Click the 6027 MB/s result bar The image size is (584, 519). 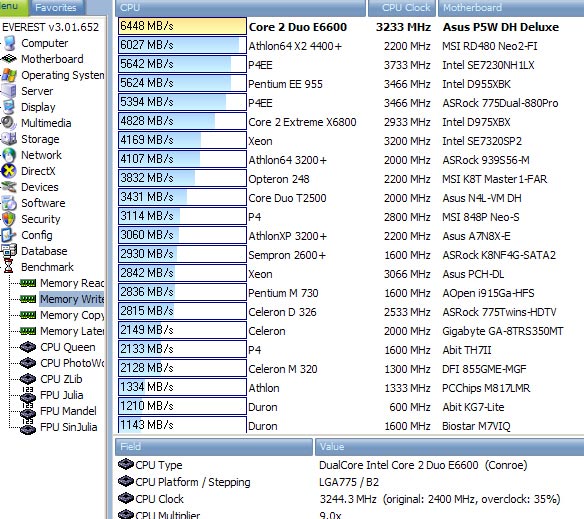point(182,45)
